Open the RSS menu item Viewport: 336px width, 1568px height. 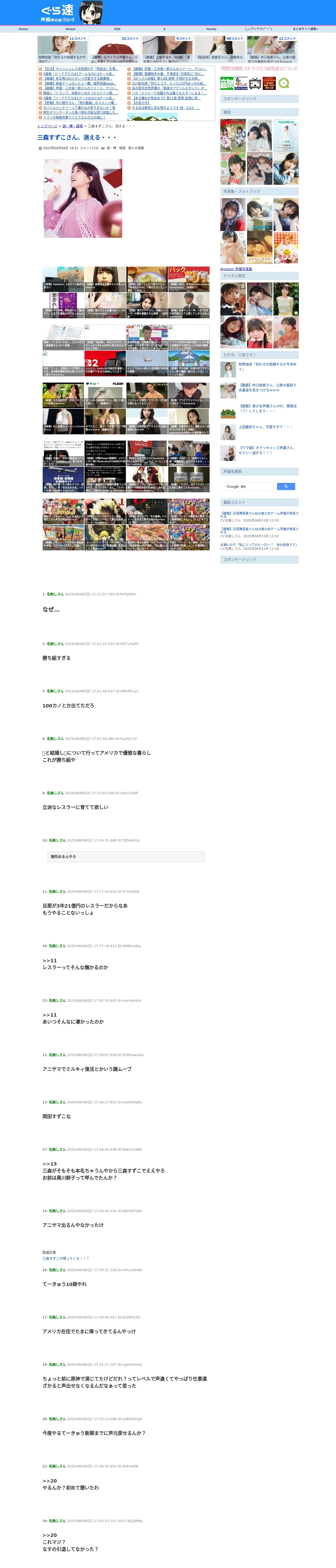pyautogui.click(x=117, y=28)
